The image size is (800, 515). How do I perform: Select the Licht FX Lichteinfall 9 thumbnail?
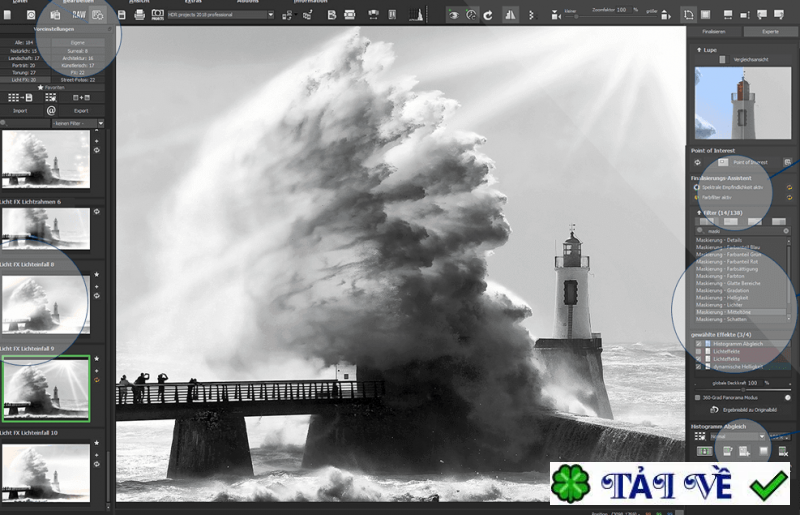[x=46, y=389]
